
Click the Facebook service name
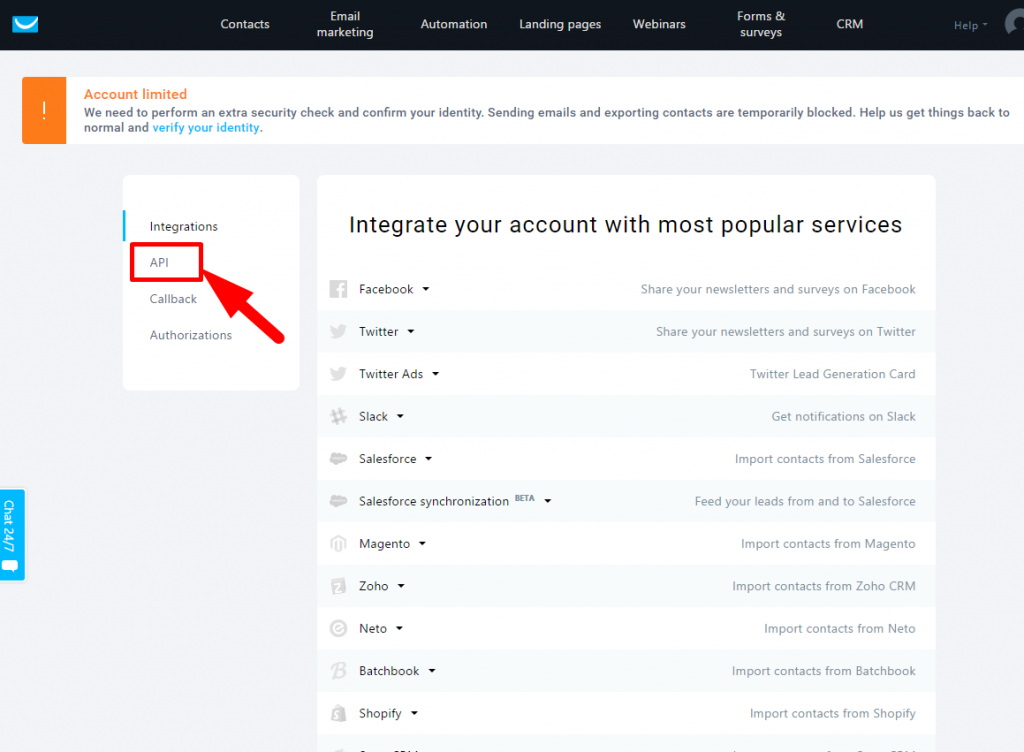tap(386, 289)
